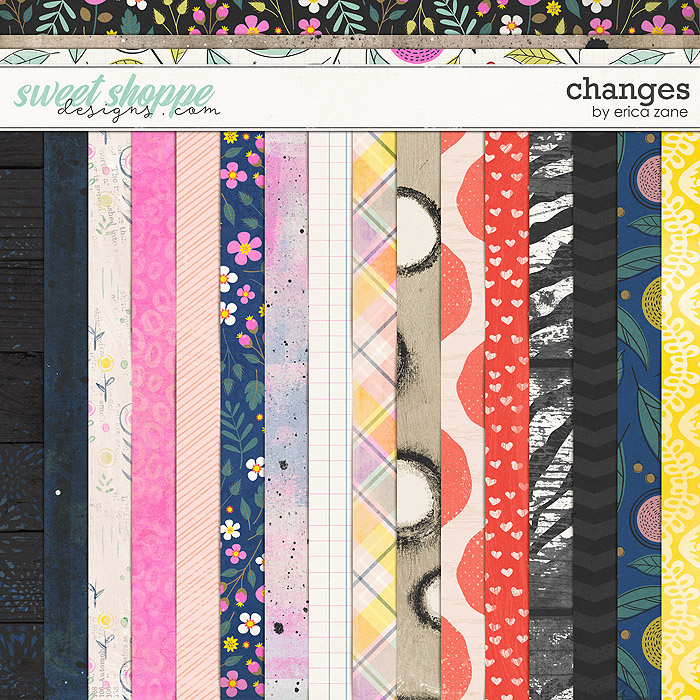Click the 'by erica zane' credit
The image size is (700, 700).
point(640,112)
